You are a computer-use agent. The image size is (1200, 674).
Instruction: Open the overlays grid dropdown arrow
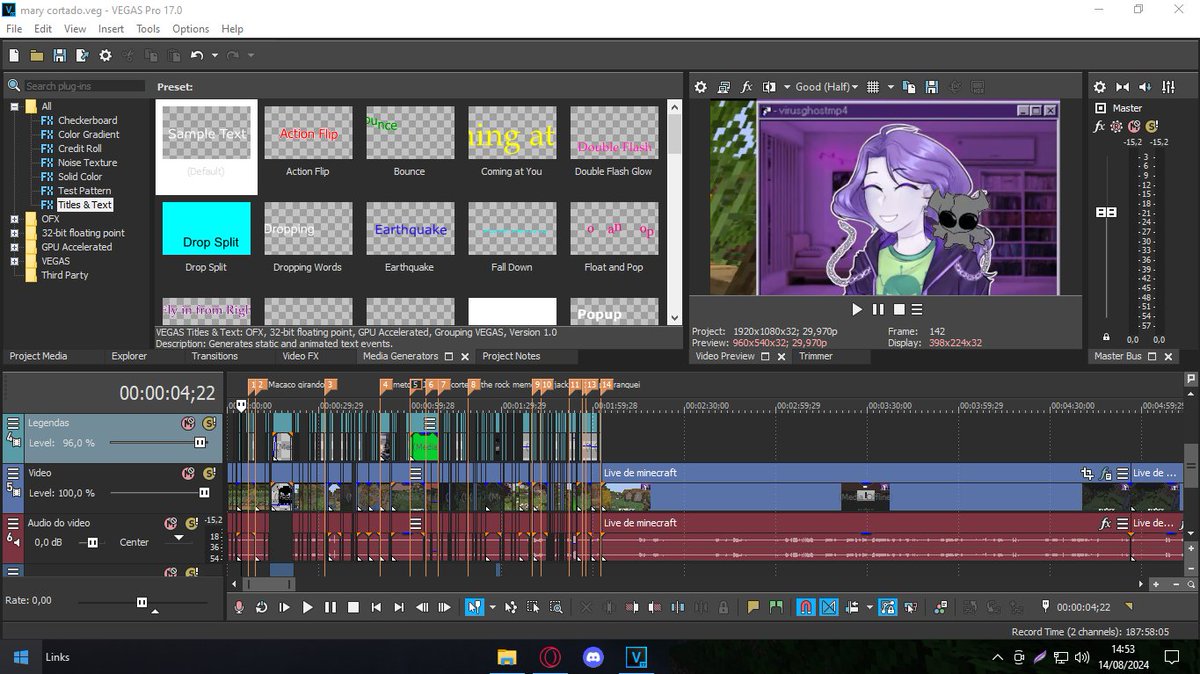(890, 87)
